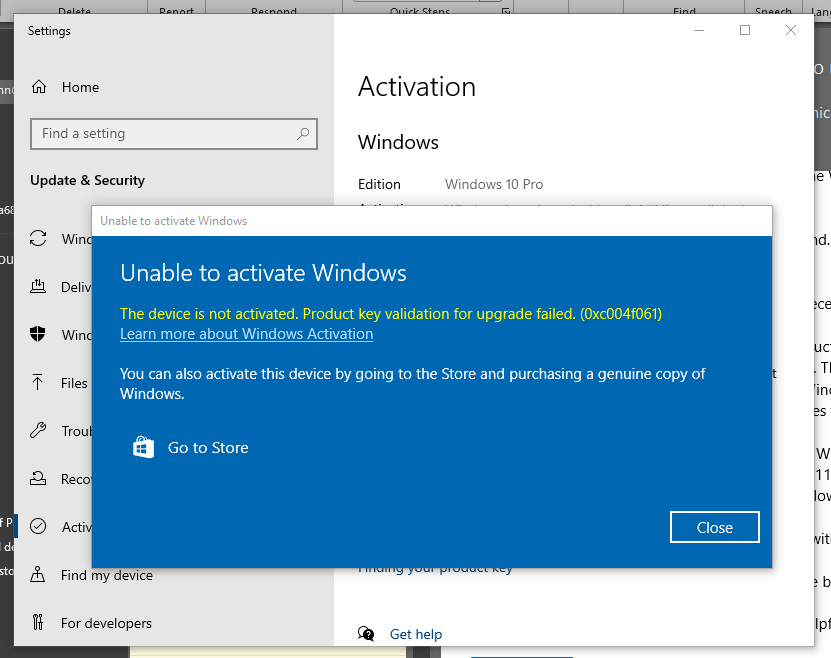The image size is (831, 658).
Task: Open Troubleshoot wrench icon
Action: (38, 430)
